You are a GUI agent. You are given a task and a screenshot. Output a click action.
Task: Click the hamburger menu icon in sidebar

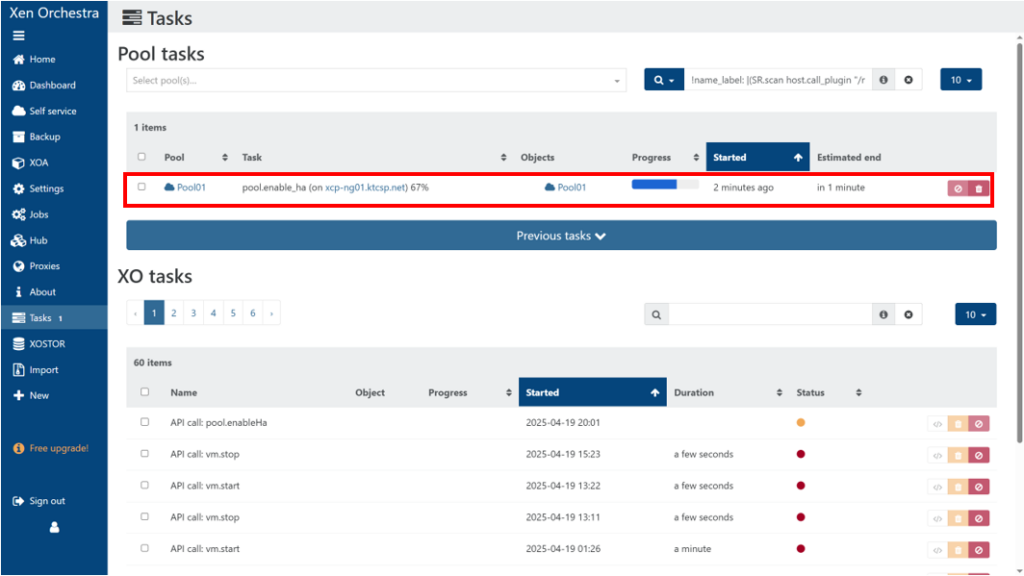click(18, 35)
